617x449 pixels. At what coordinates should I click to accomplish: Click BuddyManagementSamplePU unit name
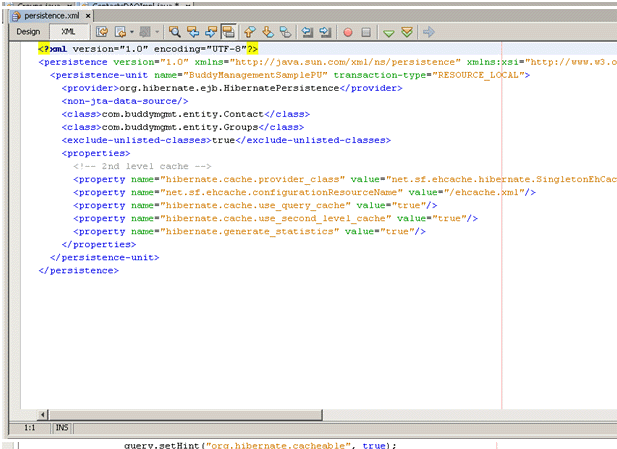click(x=258, y=75)
